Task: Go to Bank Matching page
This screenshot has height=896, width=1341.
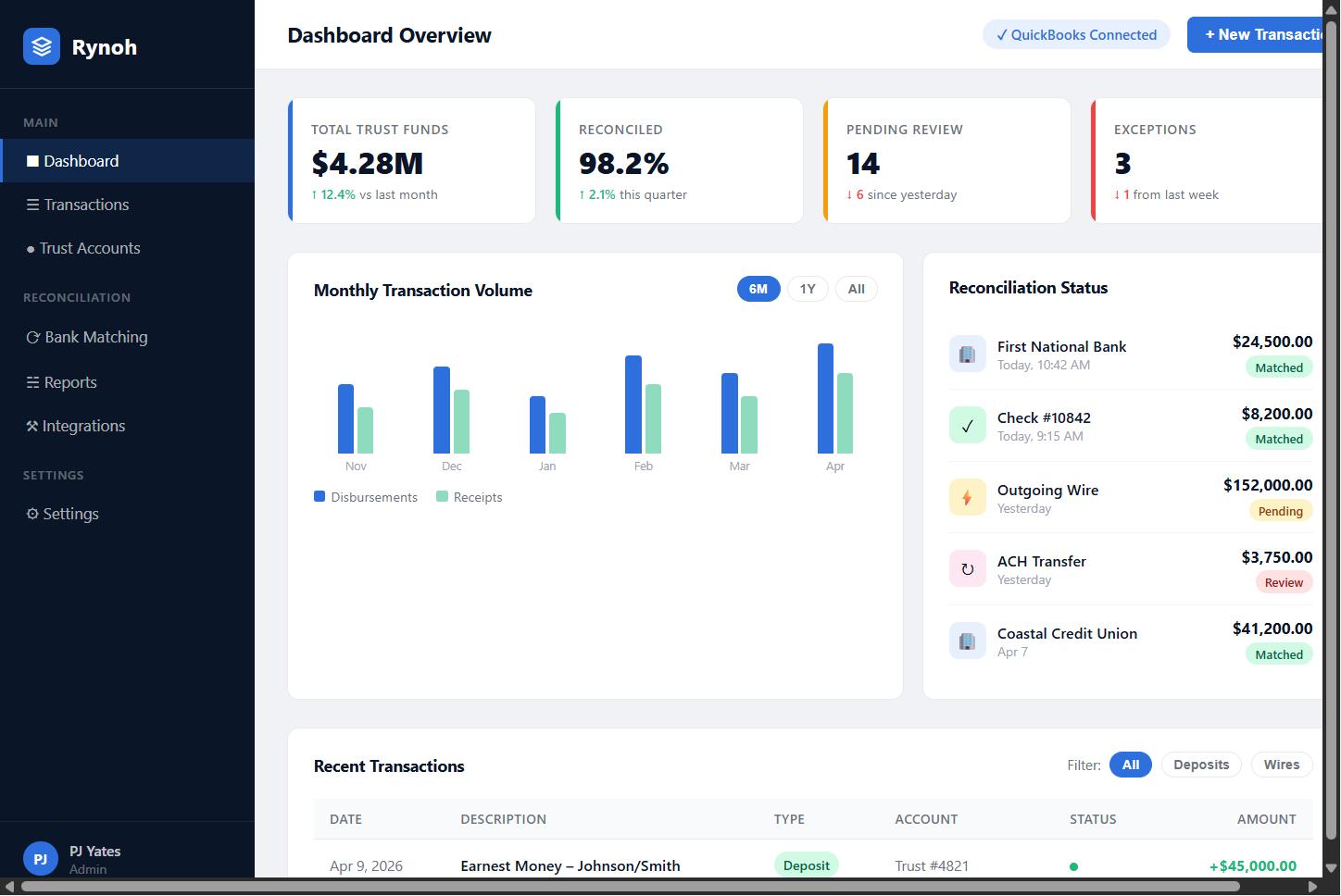Action: (x=127, y=337)
